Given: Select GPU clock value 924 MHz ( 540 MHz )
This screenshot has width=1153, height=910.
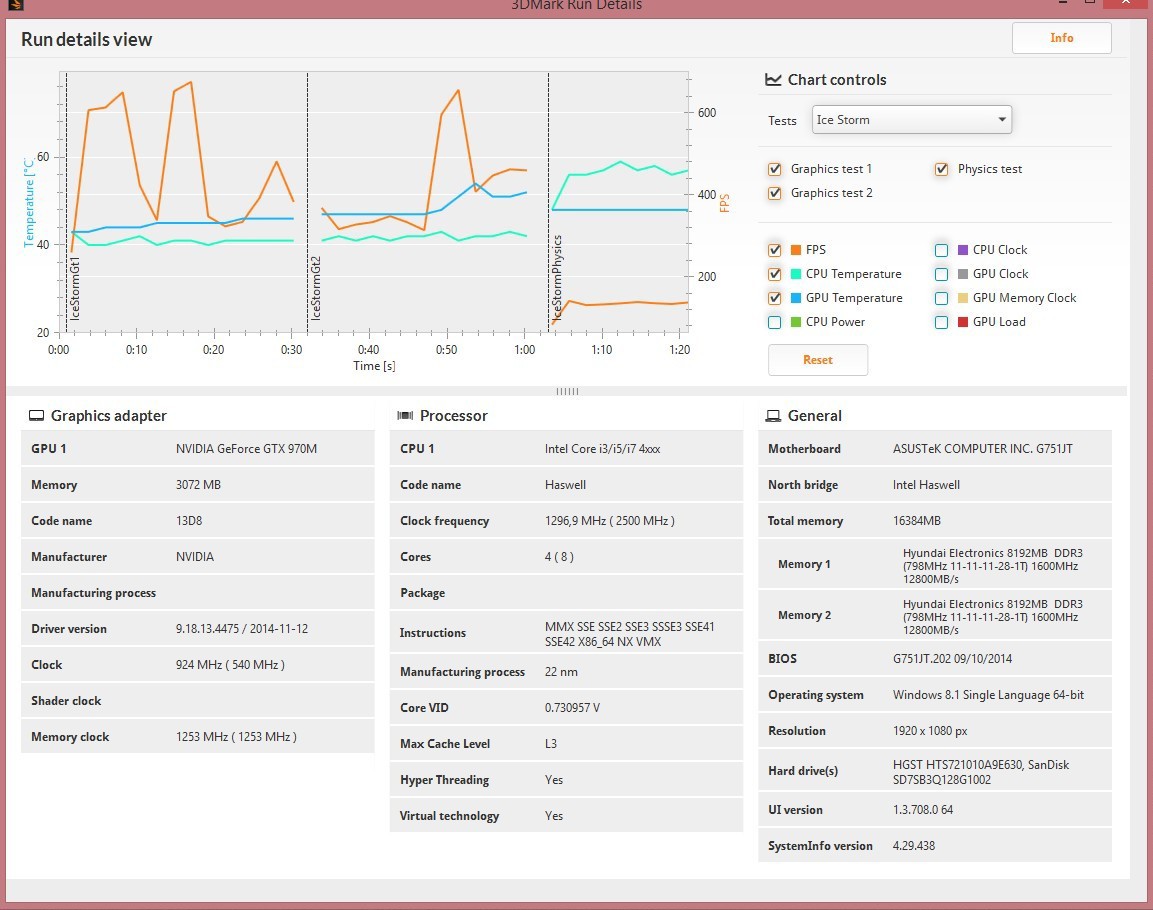Looking at the screenshot, I should coord(230,665).
